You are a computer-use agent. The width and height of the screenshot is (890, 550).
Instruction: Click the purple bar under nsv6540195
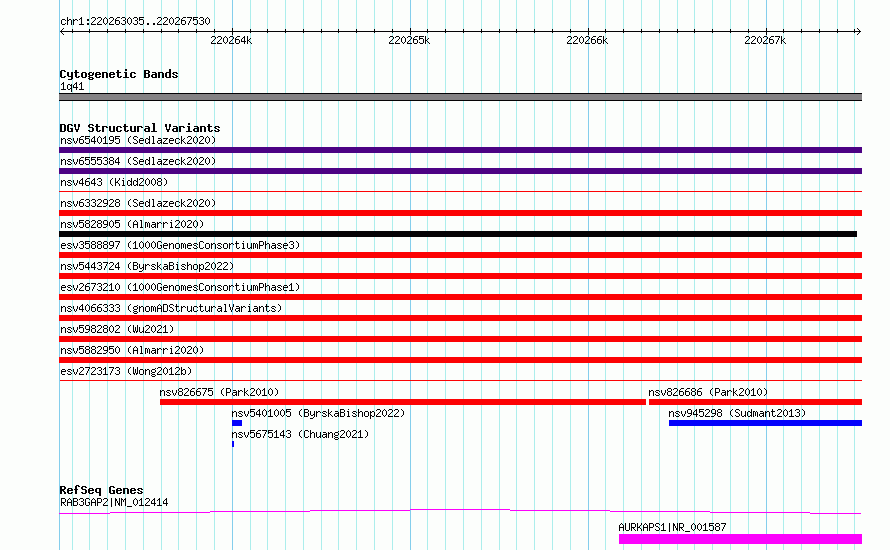pyautogui.click(x=460, y=150)
